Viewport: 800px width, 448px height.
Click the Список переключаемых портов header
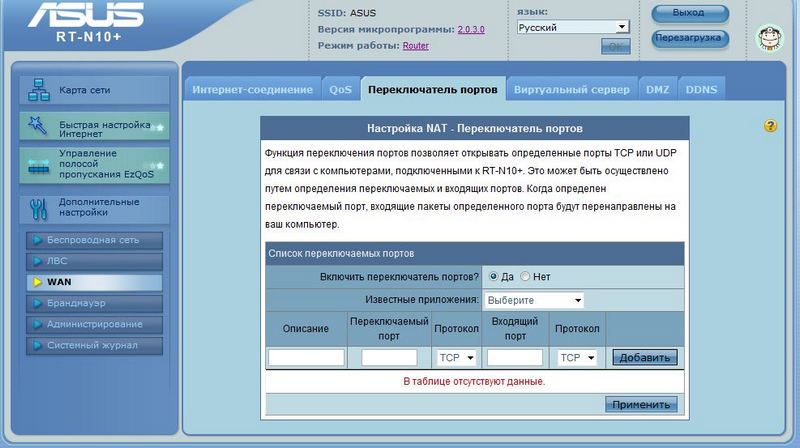pyautogui.click(x=474, y=254)
